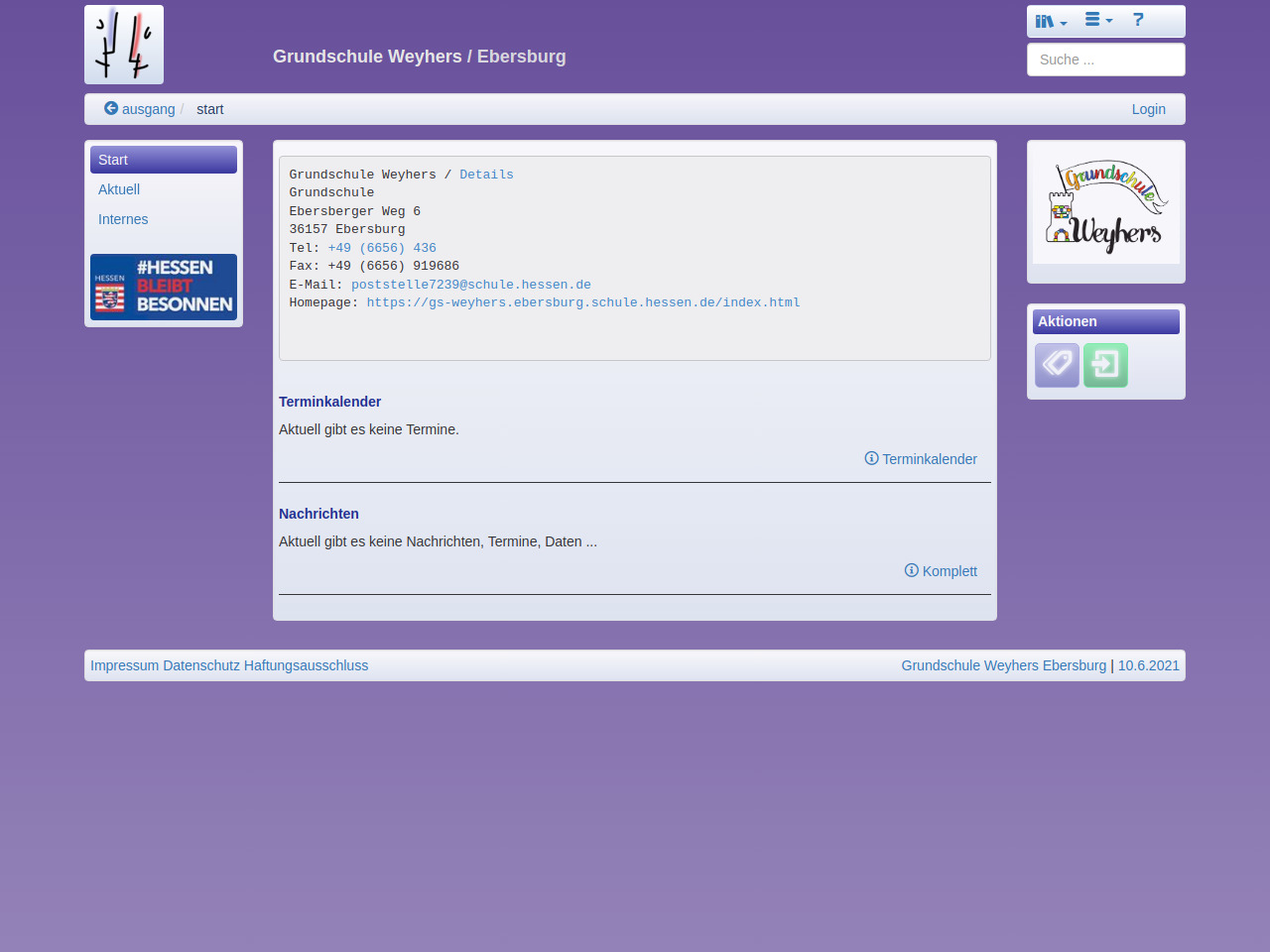Open the Details link of the school
1270x952 pixels.
pyautogui.click(x=486, y=175)
